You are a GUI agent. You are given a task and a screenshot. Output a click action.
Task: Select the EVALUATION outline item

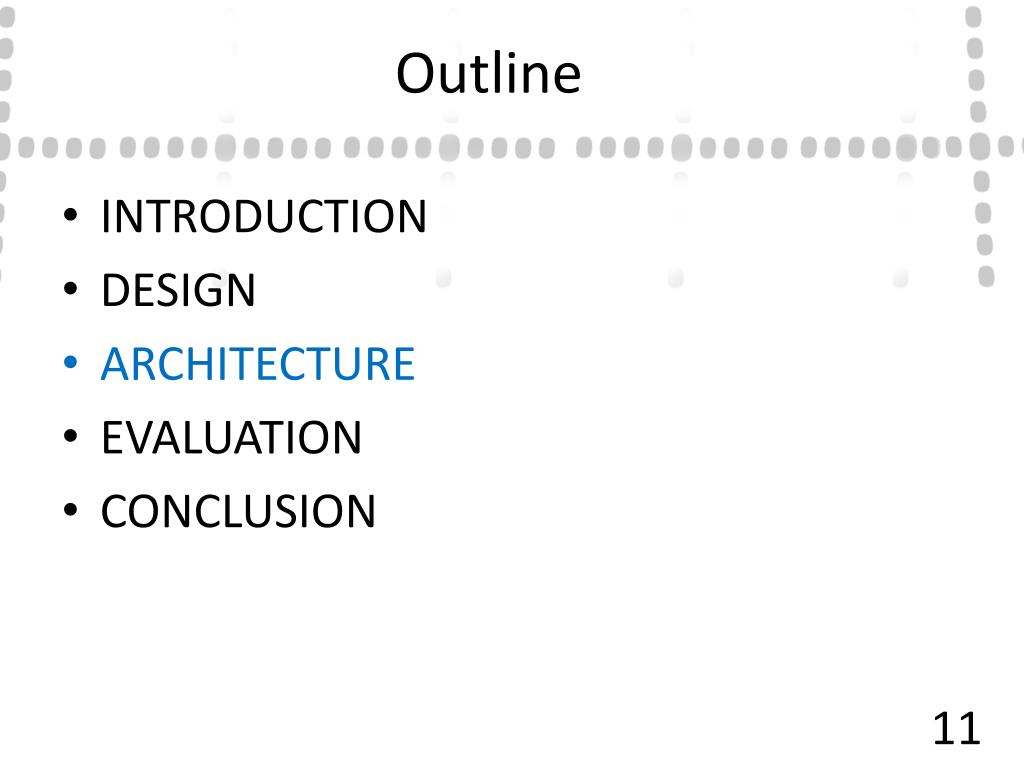(231, 438)
